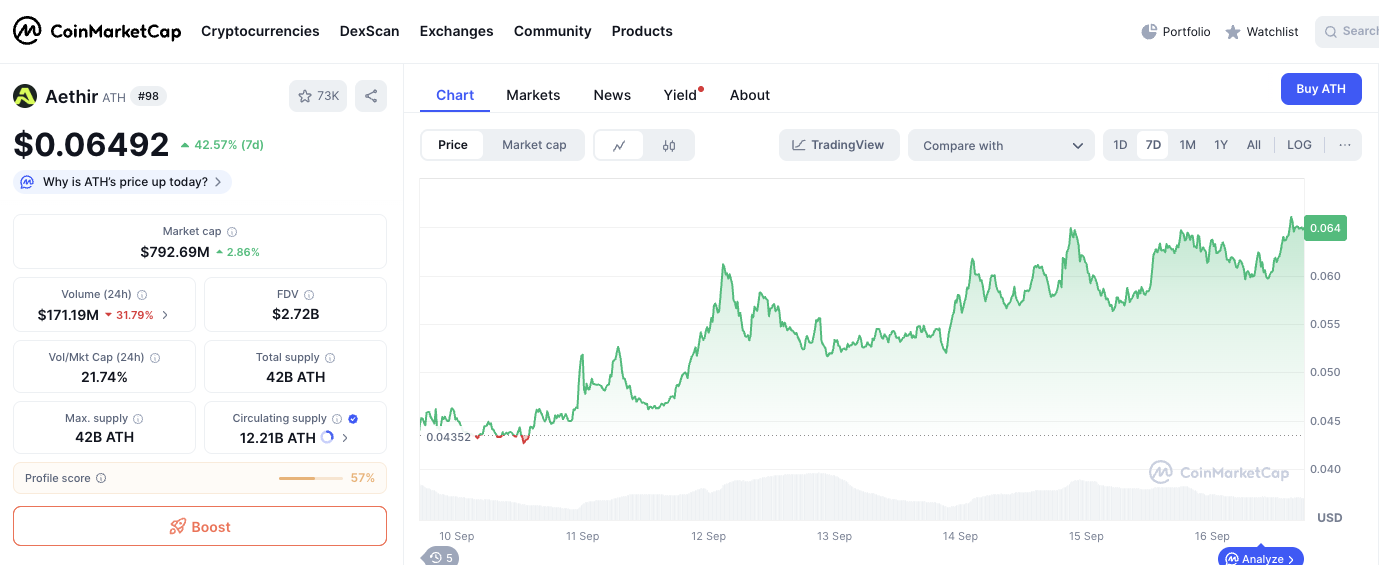Switch to the line chart view icon
Screen dimensions: 1379x565
point(620,145)
